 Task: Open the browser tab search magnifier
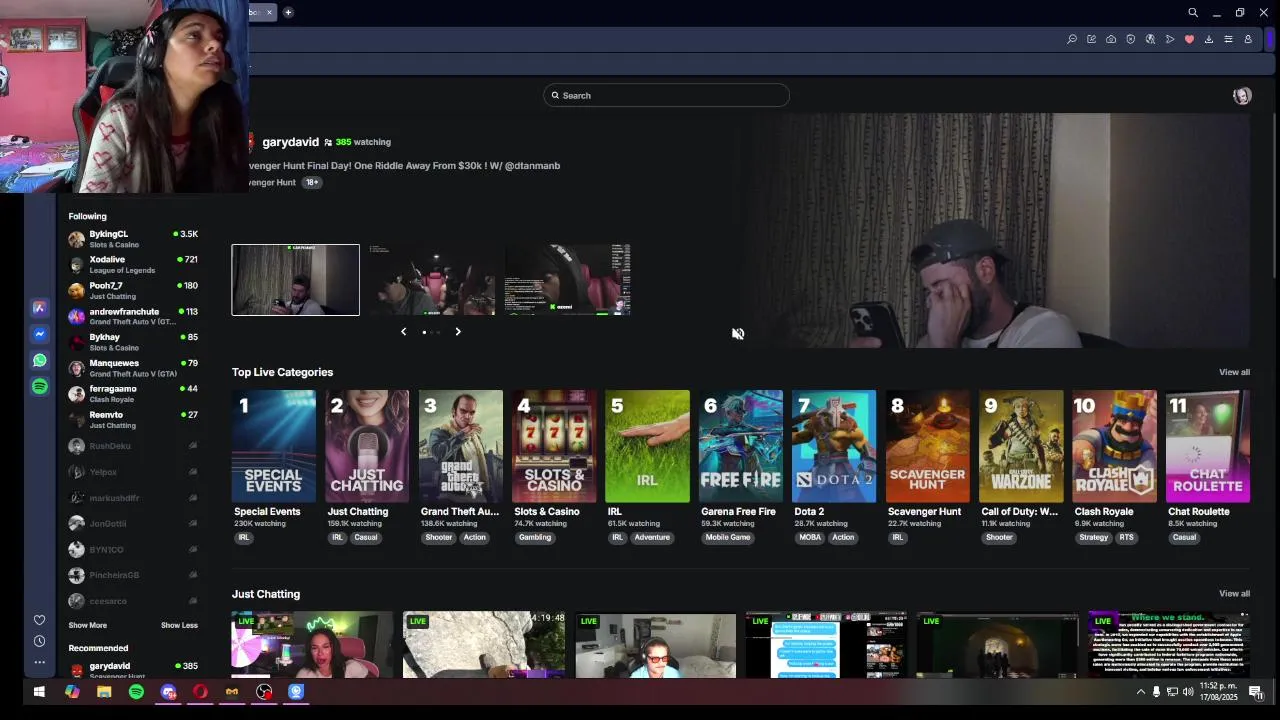1193,13
